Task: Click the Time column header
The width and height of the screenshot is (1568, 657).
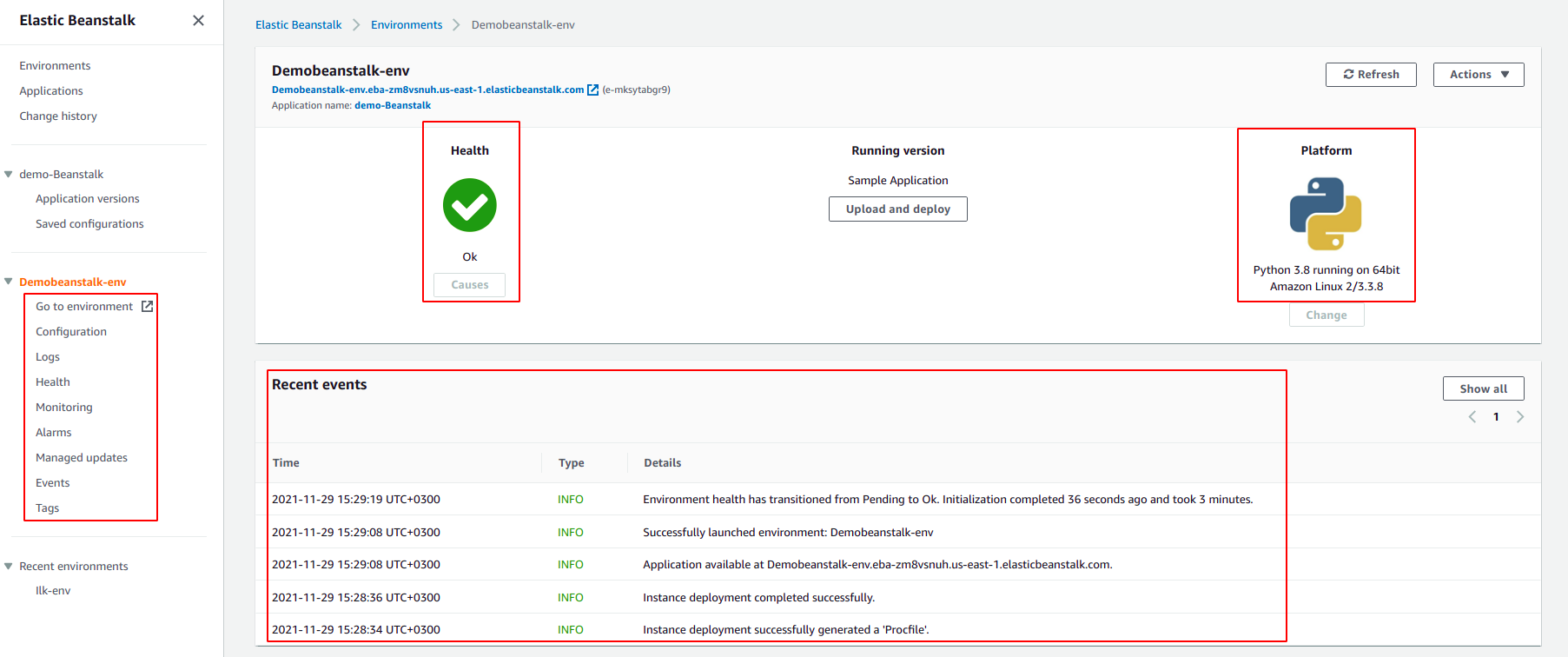Action: click(286, 463)
